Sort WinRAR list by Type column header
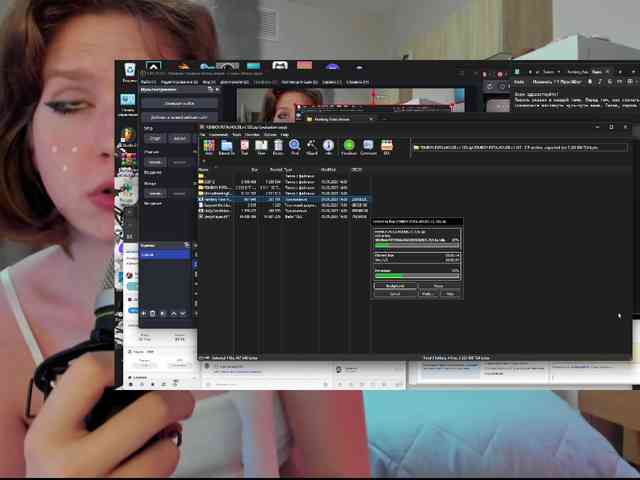Image resolution: width=640 pixels, height=480 pixels. point(288,169)
